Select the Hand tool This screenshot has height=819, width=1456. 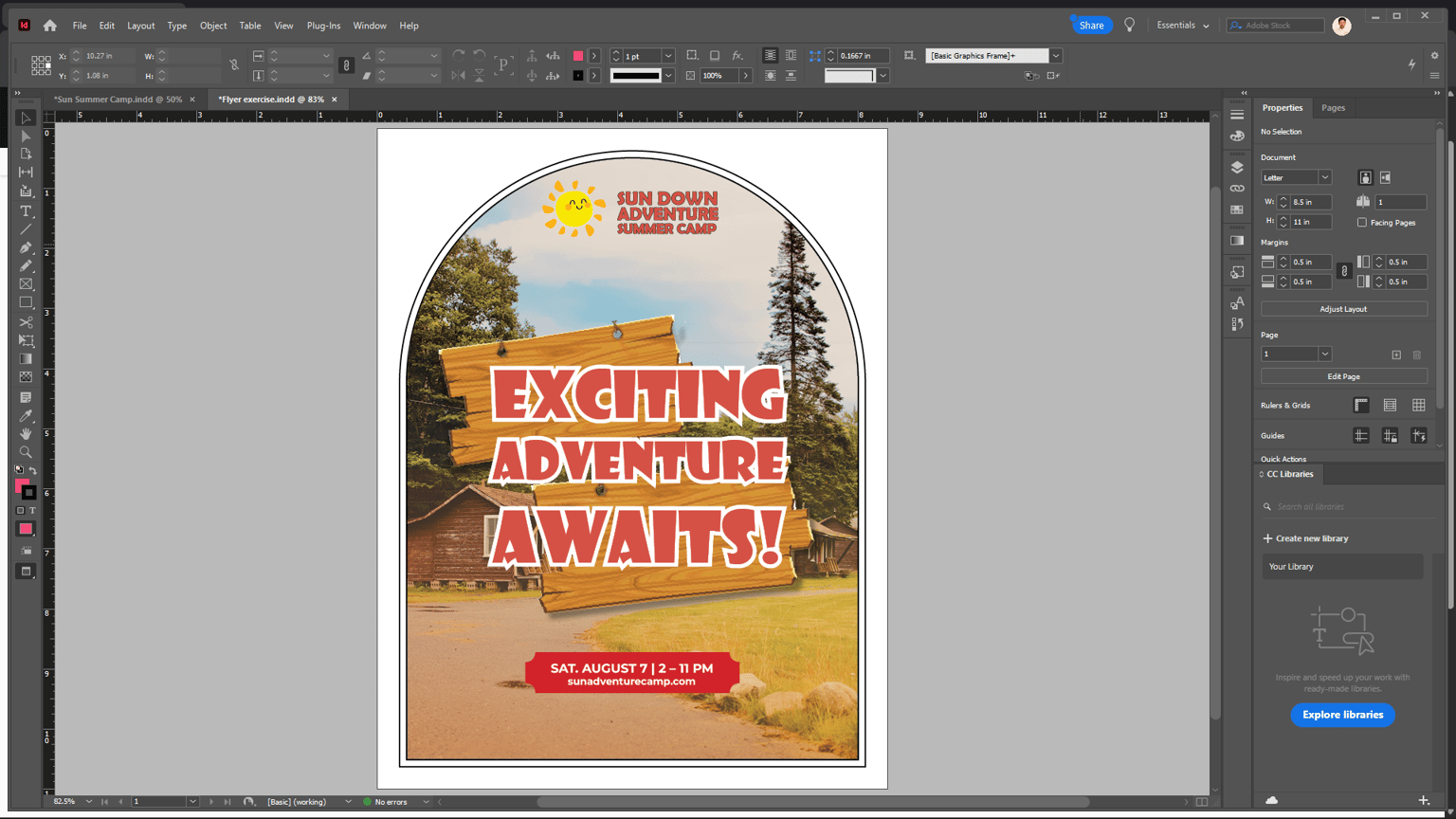click(26, 434)
